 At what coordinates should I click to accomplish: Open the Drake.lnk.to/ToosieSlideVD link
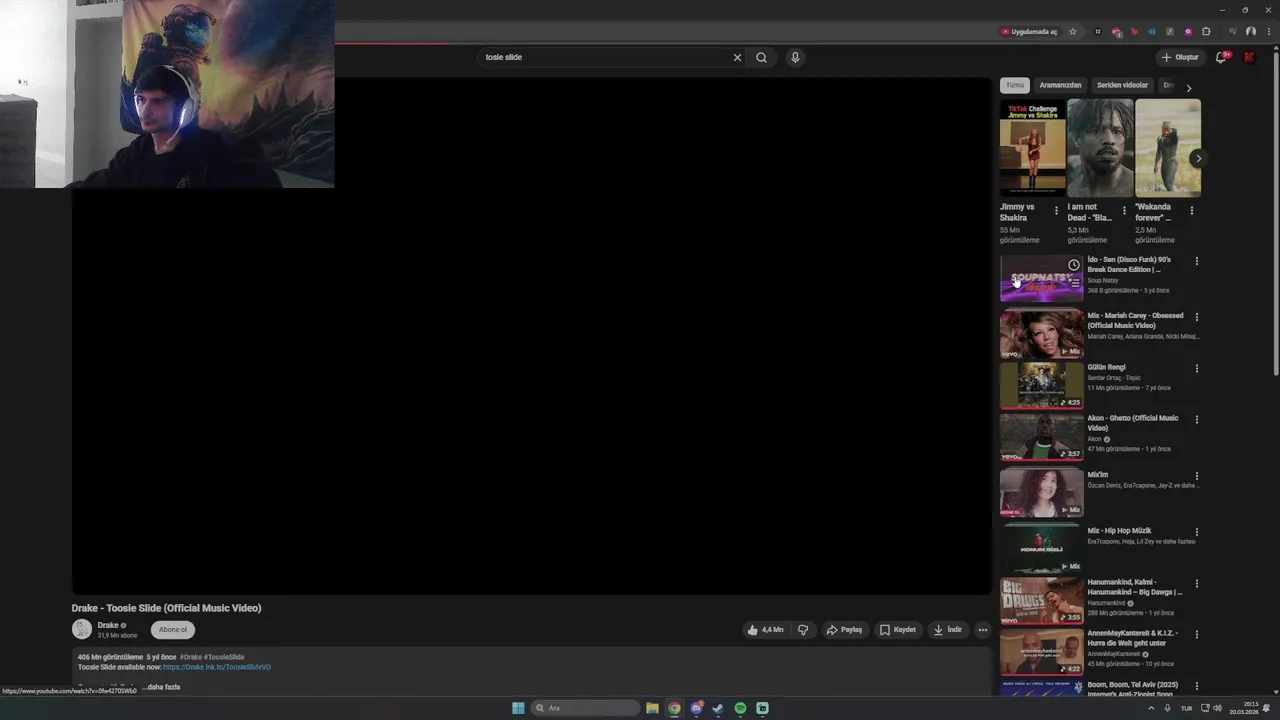[x=217, y=667]
